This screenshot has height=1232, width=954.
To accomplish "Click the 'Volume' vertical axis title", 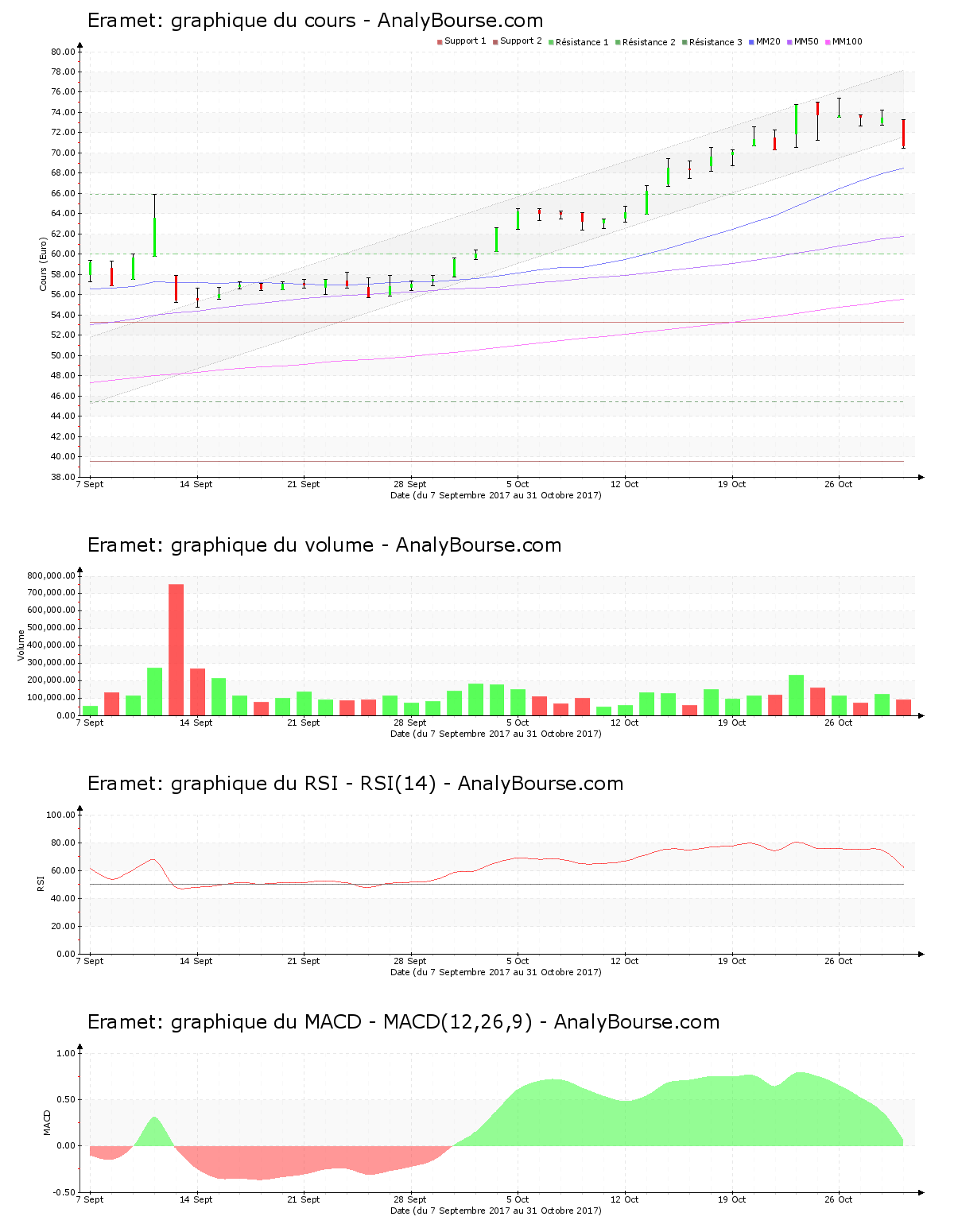I will point(21,645).
